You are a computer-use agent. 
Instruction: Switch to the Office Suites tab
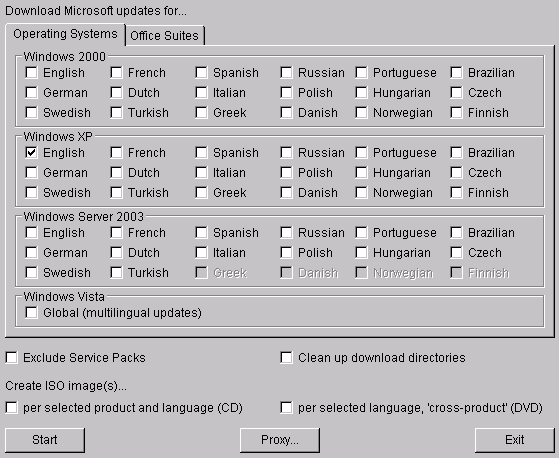click(x=164, y=36)
